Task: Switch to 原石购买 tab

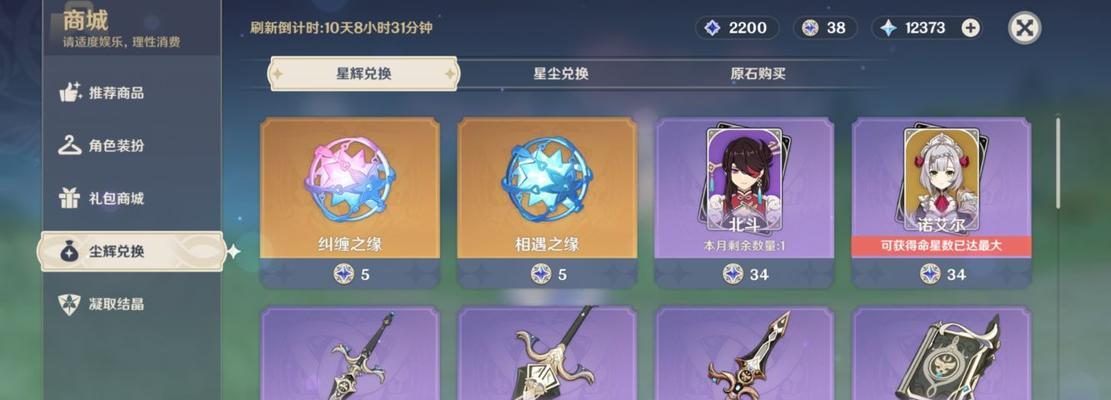Action: point(757,74)
